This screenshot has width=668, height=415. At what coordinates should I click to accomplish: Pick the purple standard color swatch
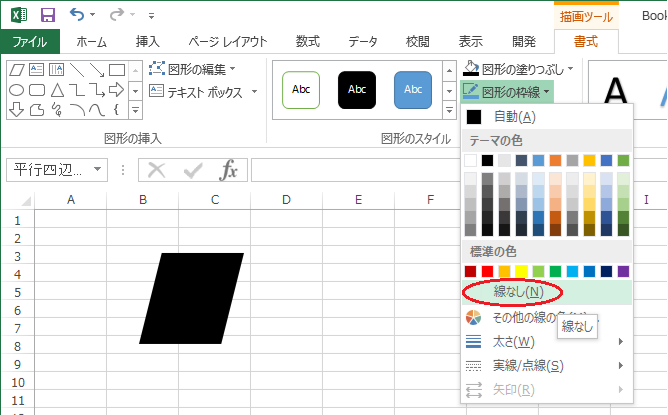click(x=623, y=271)
